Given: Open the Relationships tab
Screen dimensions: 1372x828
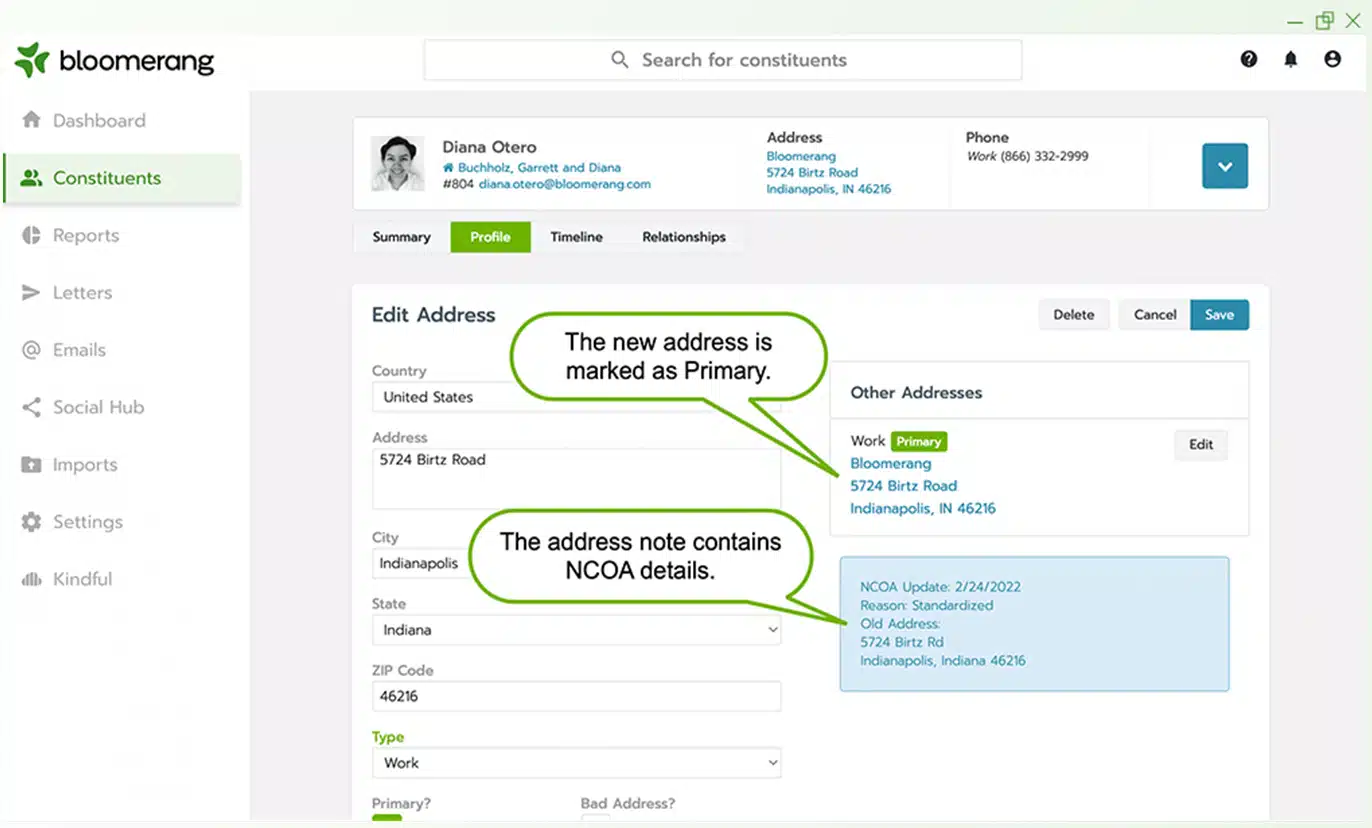Looking at the screenshot, I should pyautogui.click(x=684, y=237).
